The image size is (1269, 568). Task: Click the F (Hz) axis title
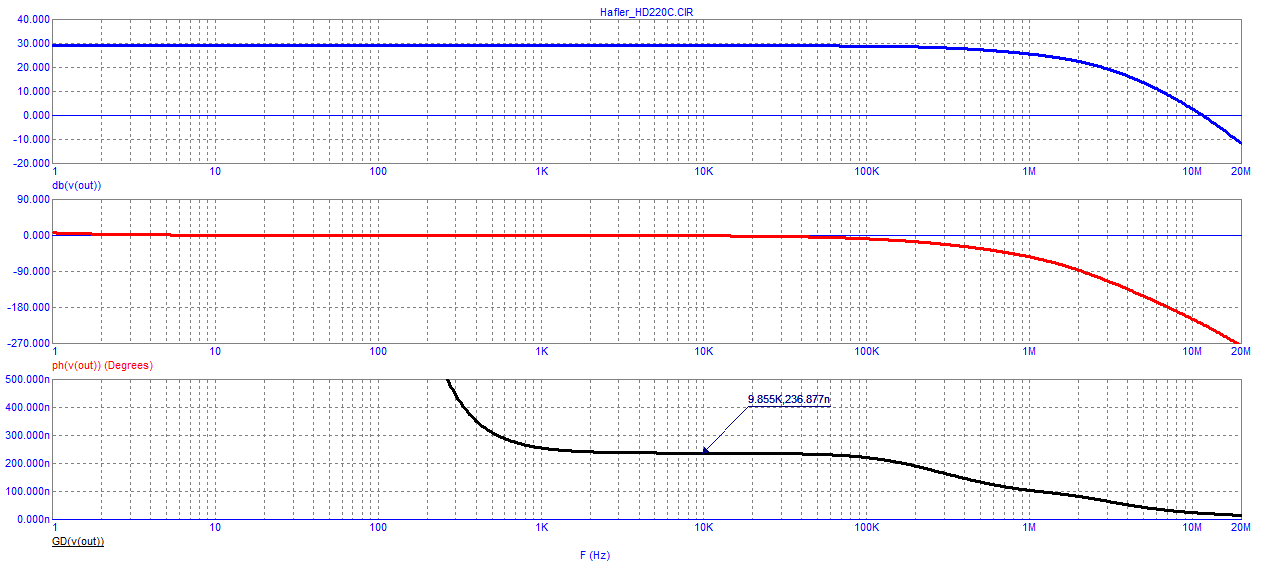tap(594, 555)
